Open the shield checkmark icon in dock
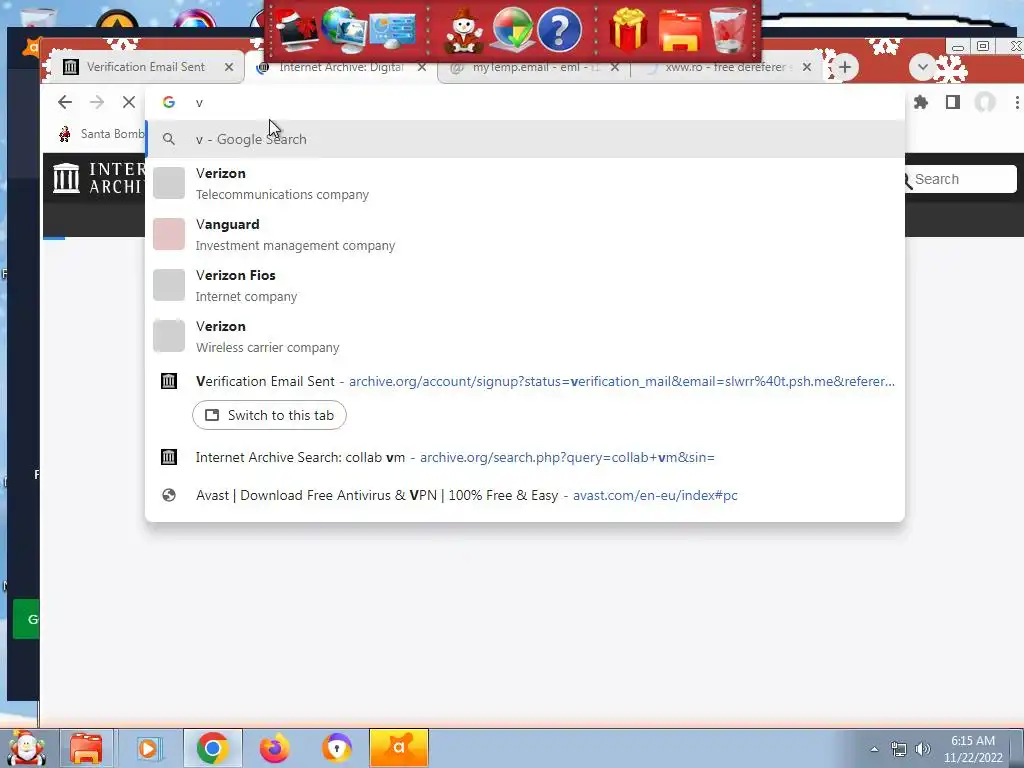1024x768 pixels. pos(512,29)
